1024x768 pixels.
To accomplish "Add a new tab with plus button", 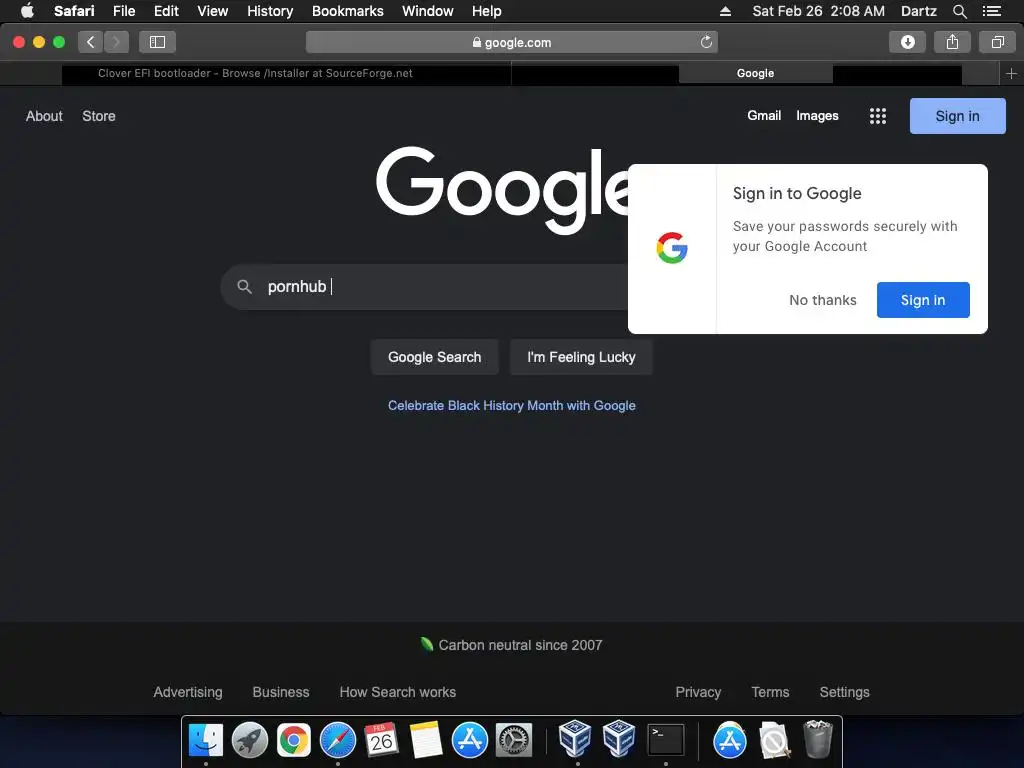I will point(1011,74).
